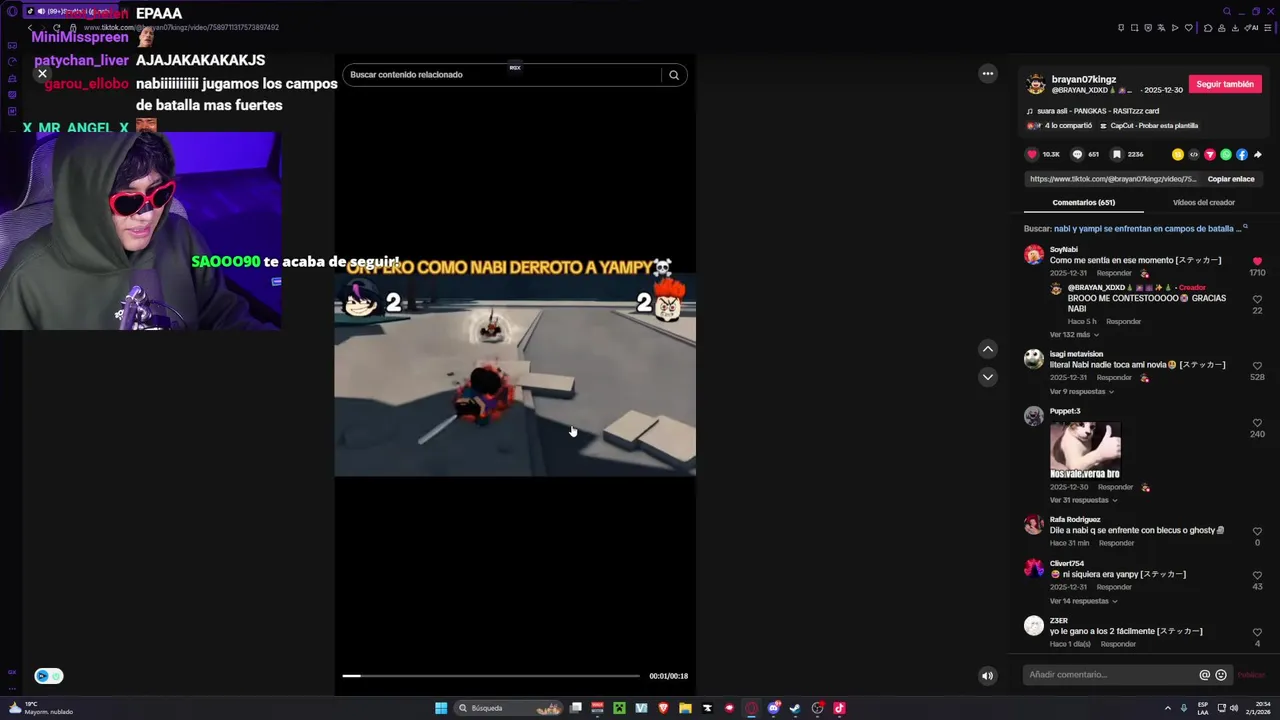Click the video URL text field
The image size is (1280, 720).
1112,179
